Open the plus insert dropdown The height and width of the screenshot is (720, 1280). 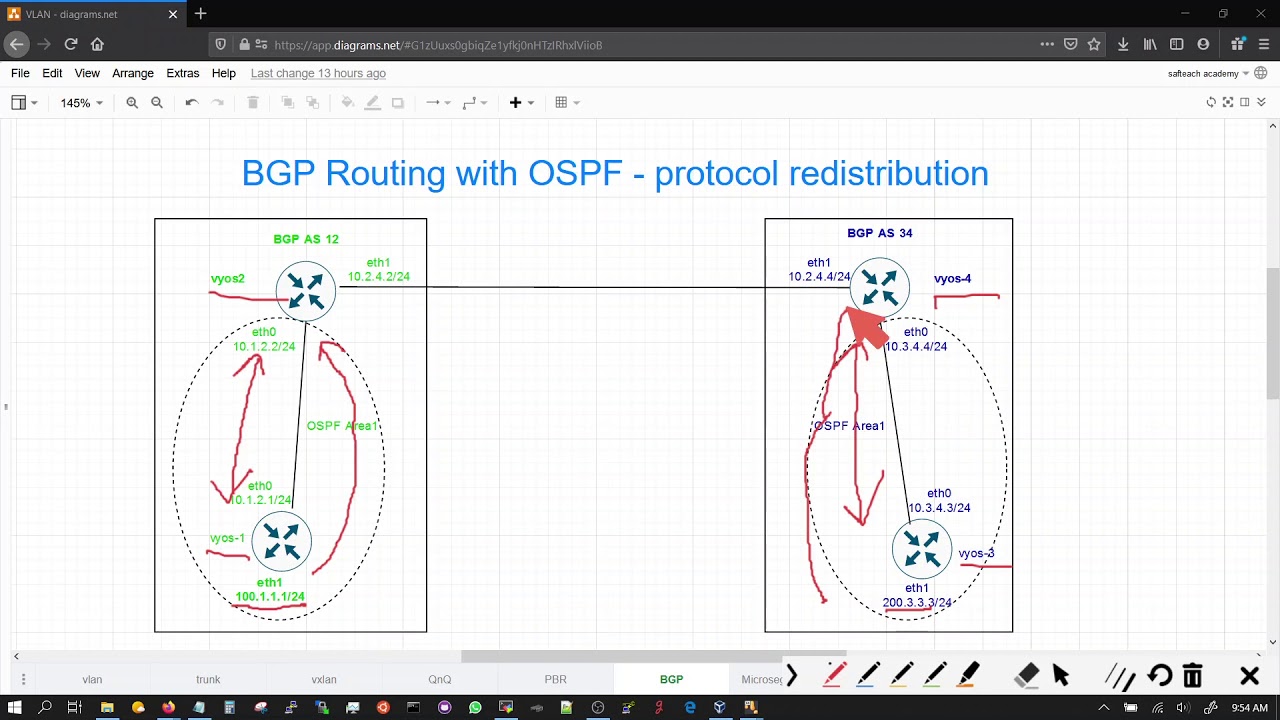tap(522, 103)
